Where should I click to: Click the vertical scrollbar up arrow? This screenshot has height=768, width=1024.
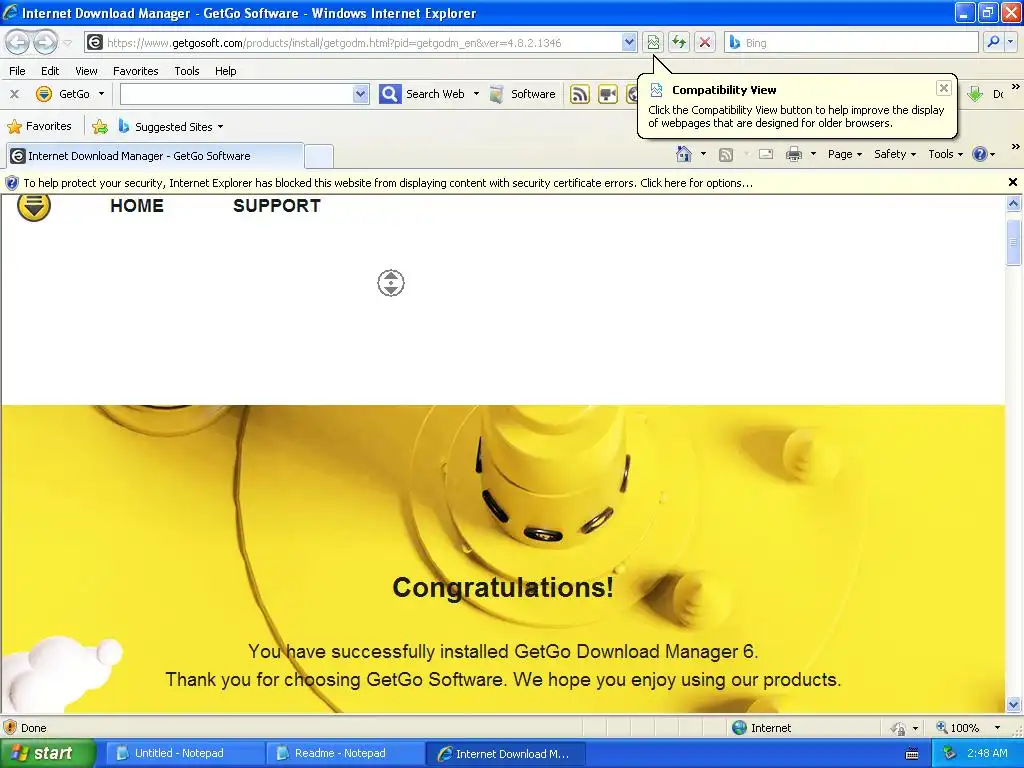[1014, 204]
